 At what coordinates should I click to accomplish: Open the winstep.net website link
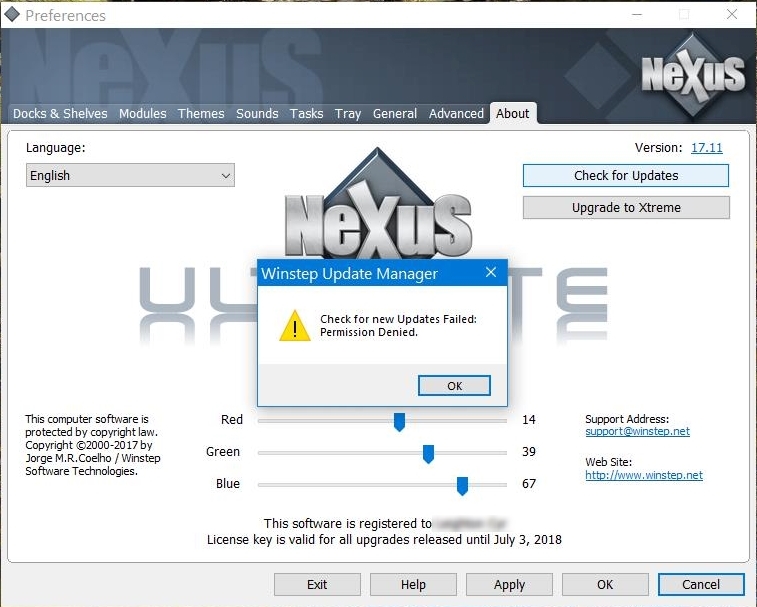click(644, 476)
